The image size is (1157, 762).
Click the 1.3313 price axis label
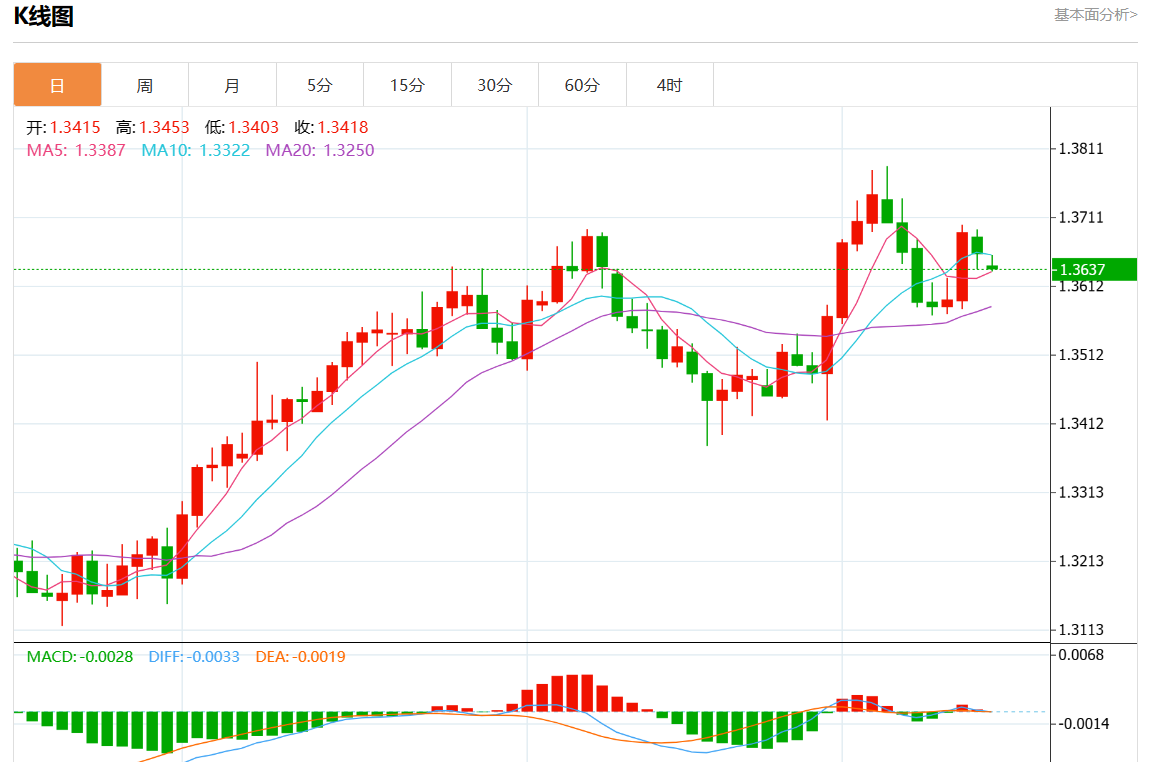click(1081, 492)
